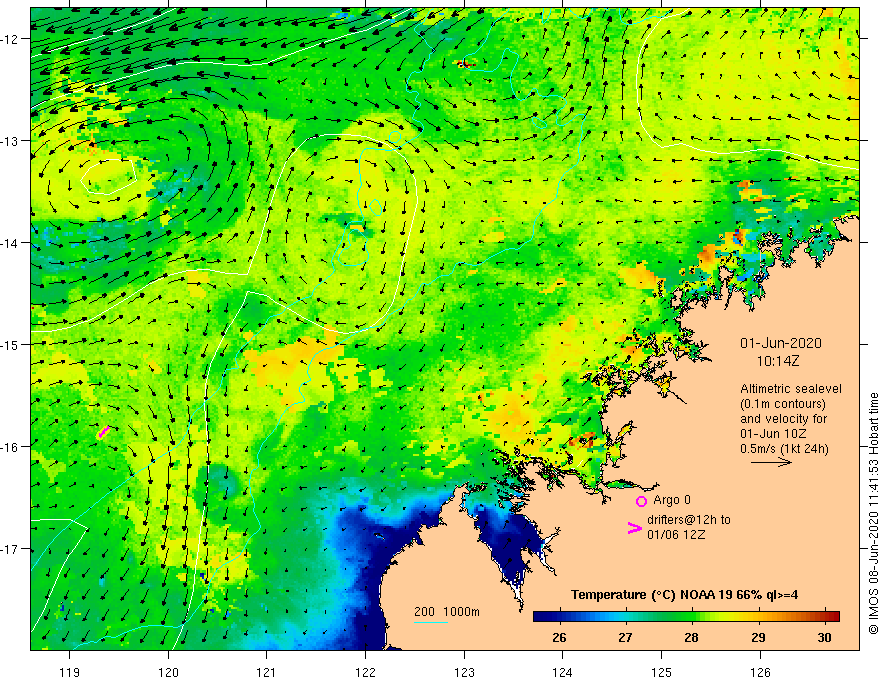Screen dimensions: 880x680
Task: Click longitude axis label 123
Action: point(464,672)
